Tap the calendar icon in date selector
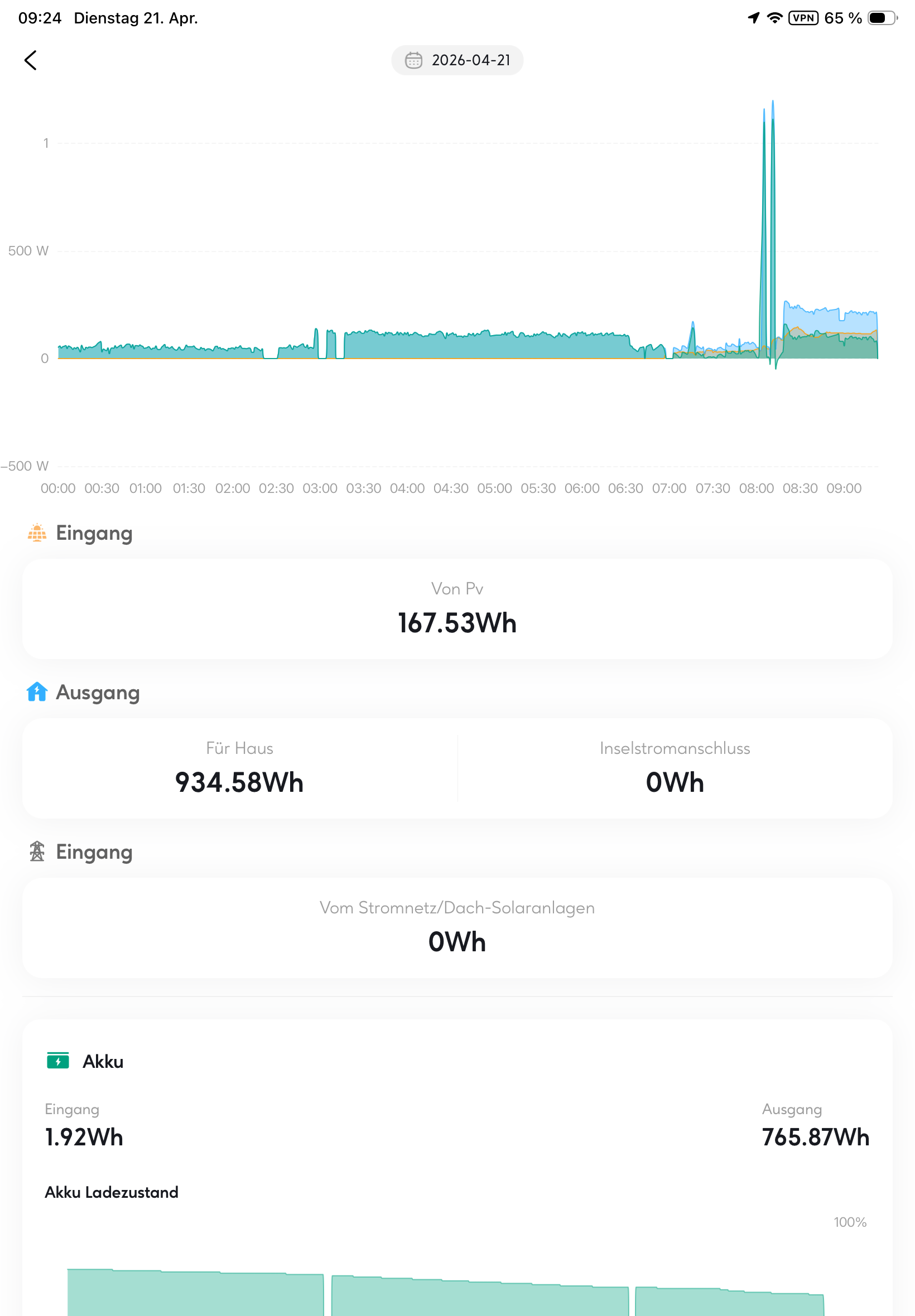This screenshot has width=915, height=1316. (413, 60)
